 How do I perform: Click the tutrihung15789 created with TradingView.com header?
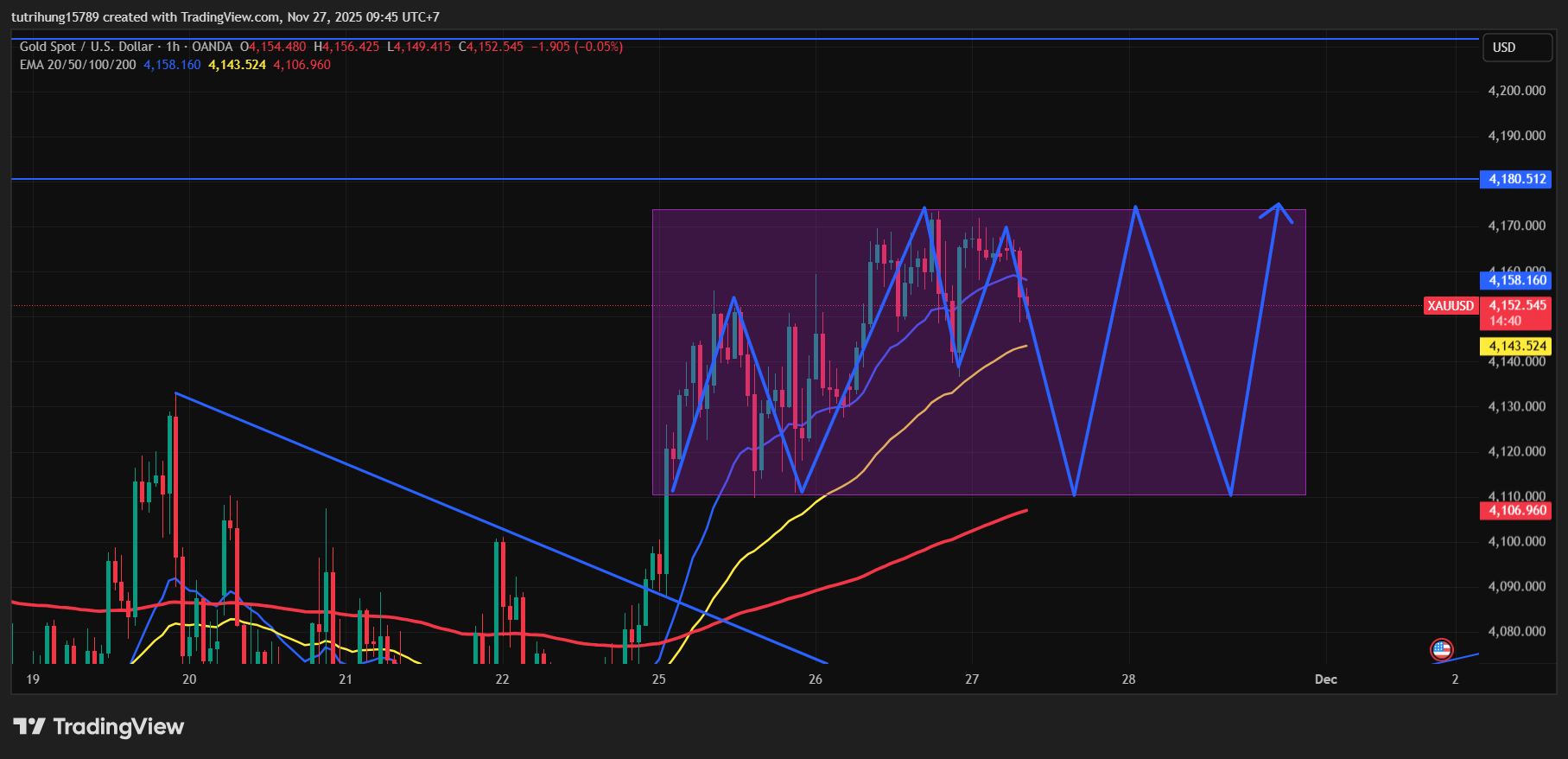(x=225, y=17)
